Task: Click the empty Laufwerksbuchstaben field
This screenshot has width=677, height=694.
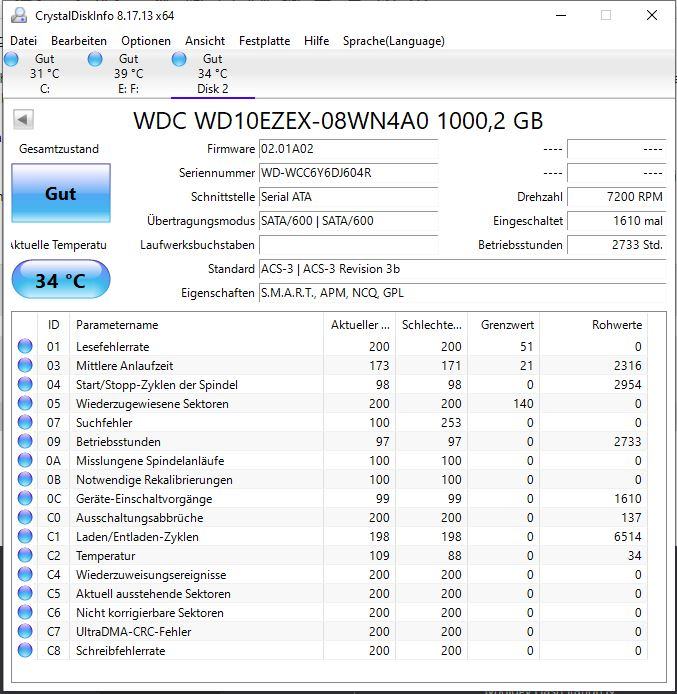Action: [349, 245]
